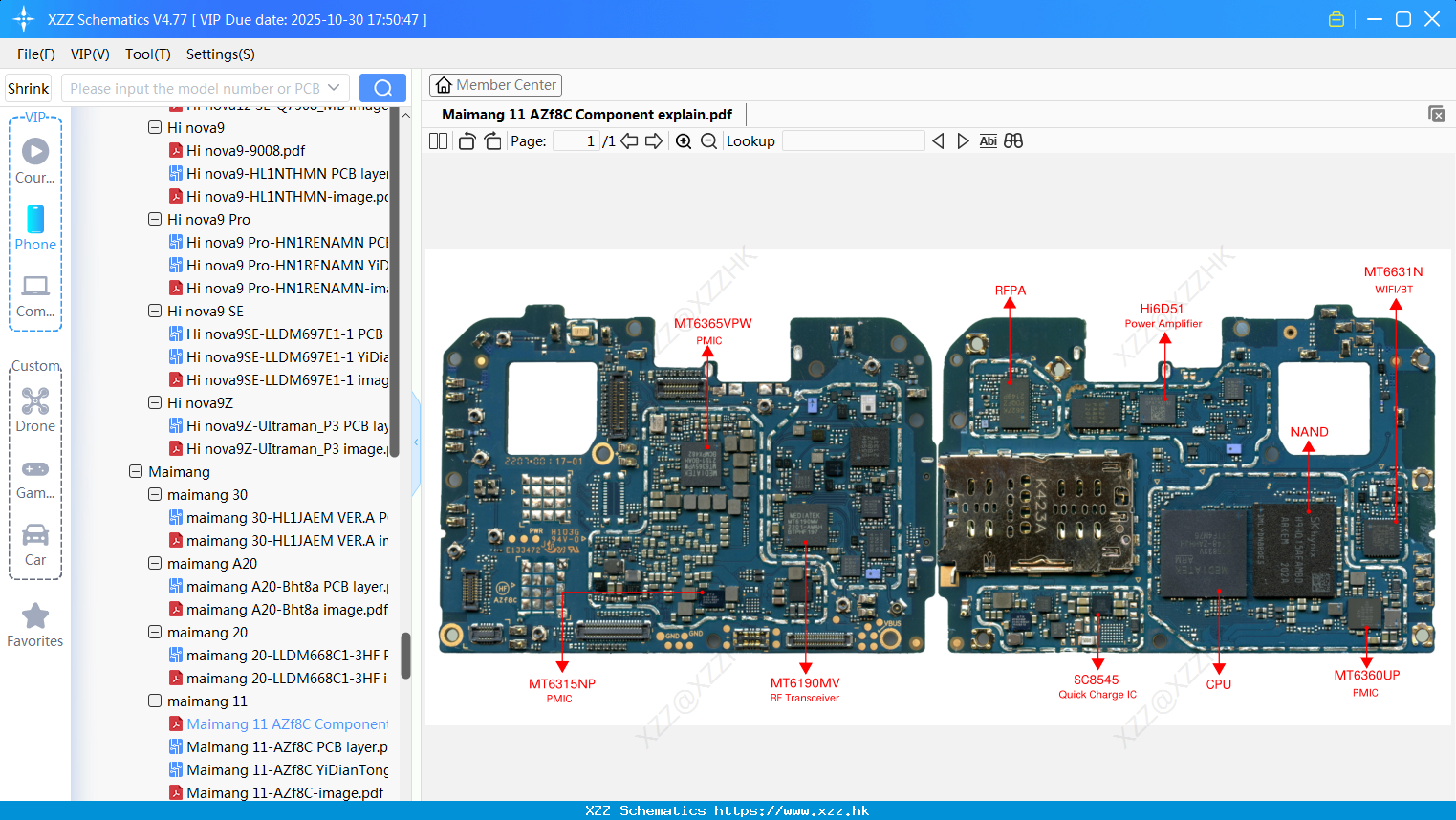
Task: Collapse the Maimang brand folder
Action: click(x=136, y=471)
